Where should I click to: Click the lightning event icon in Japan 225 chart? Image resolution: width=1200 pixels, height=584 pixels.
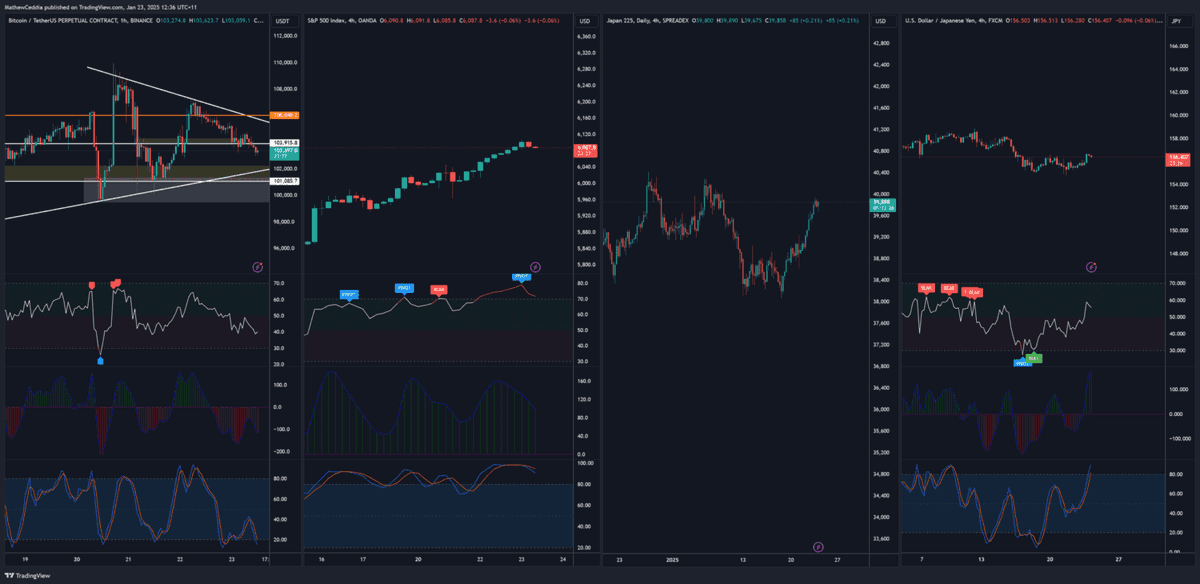[x=818, y=547]
